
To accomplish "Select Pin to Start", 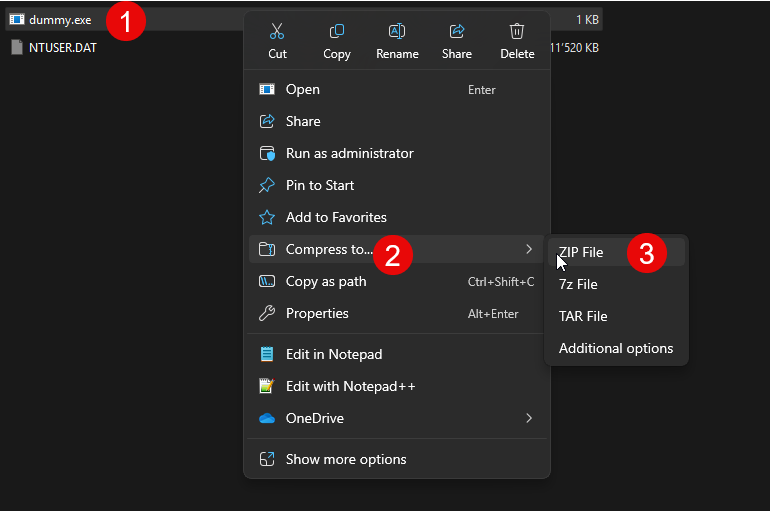I will 320,185.
